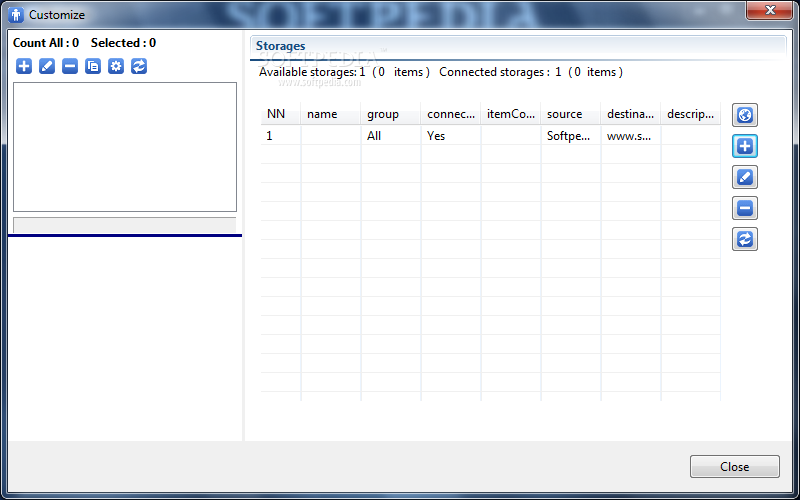Remove the storage with the minus button on the right

tap(745, 208)
